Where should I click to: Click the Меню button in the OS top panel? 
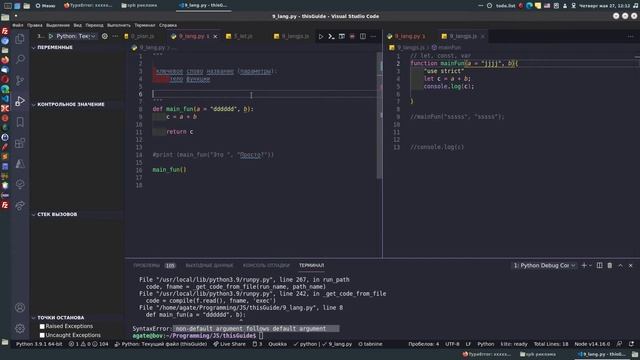(x=45, y=6)
